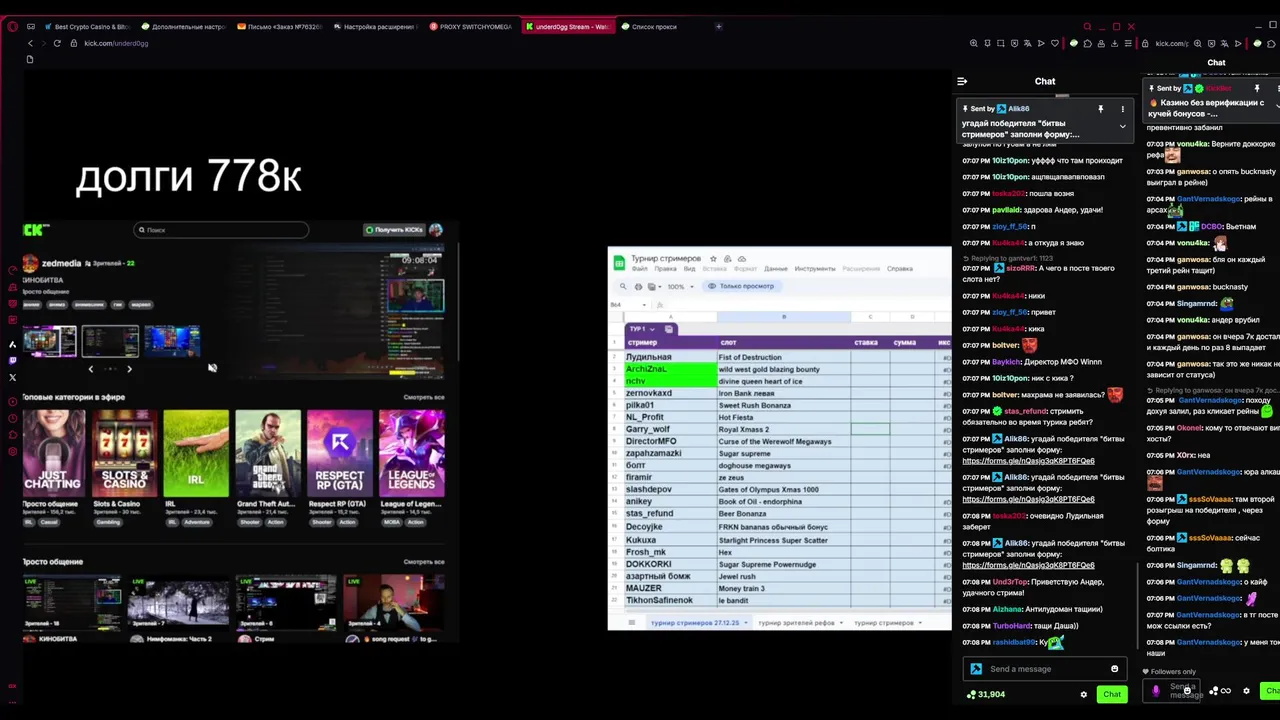Click the Лудильная streamer cell
Image resolution: width=1280 pixels, height=720 pixels.
(670, 357)
